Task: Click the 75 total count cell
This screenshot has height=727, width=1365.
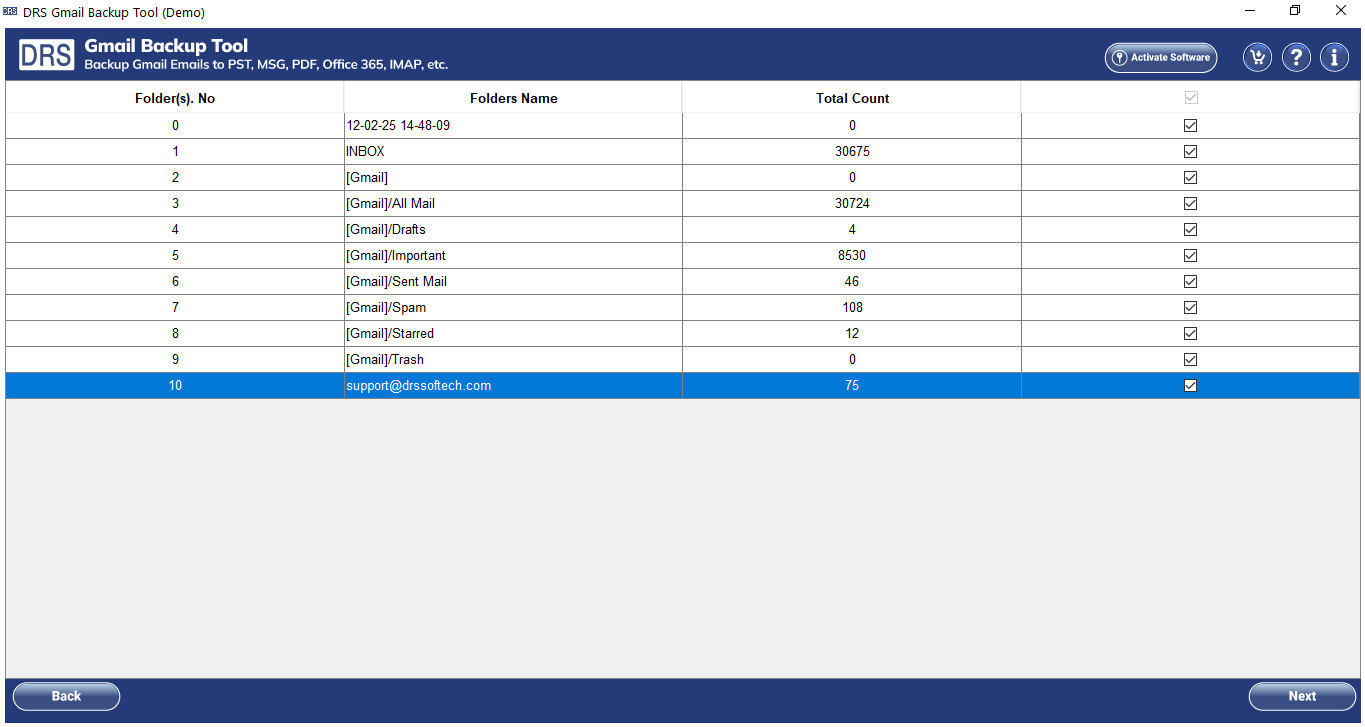Action: (852, 386)
